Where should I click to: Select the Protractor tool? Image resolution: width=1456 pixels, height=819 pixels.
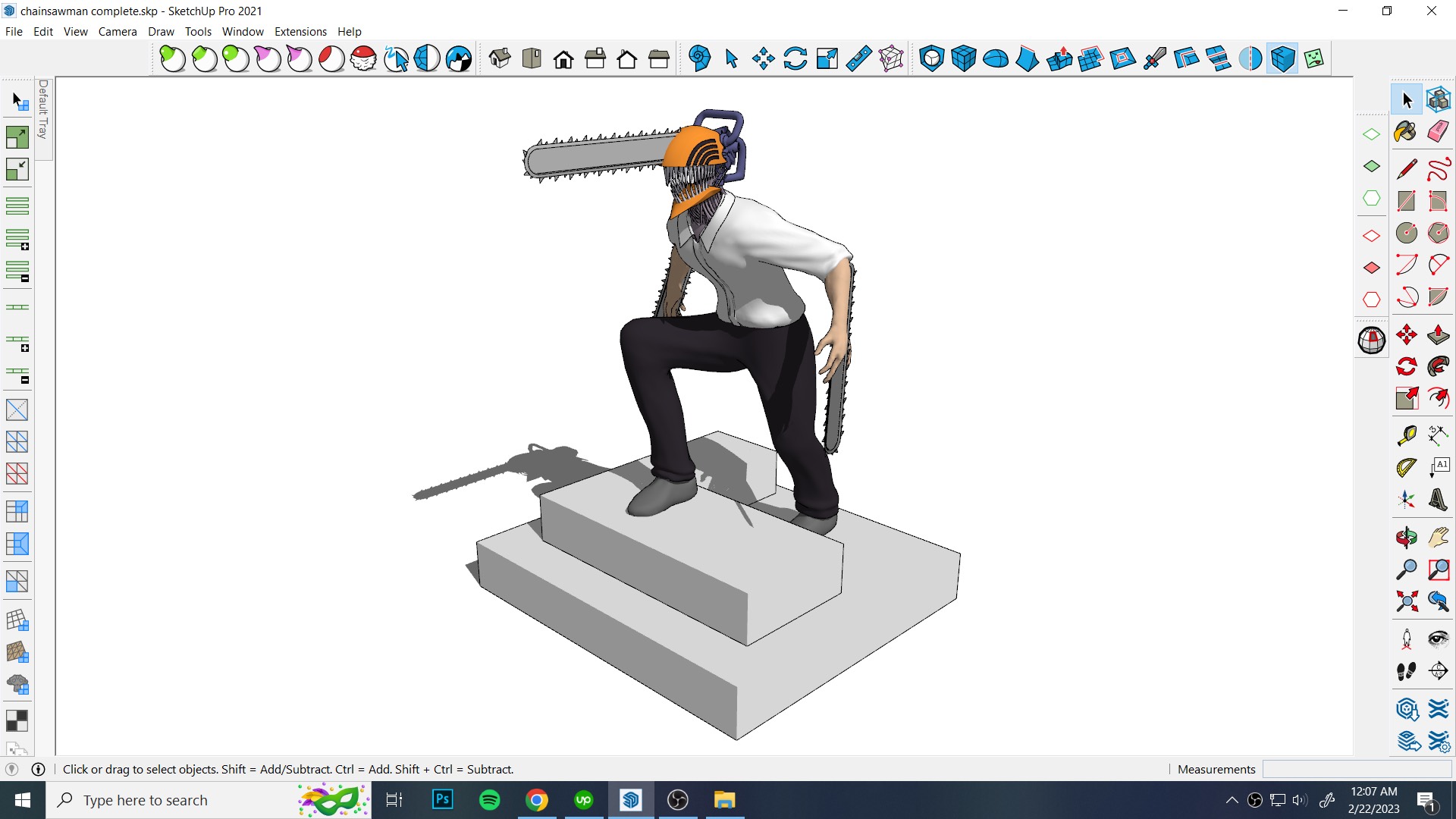1406,468
